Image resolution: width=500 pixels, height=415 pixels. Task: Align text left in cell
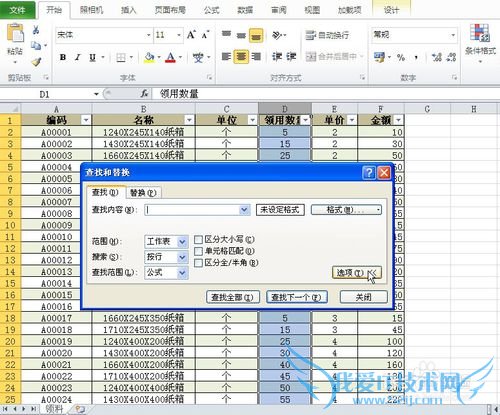pos(226,57)
